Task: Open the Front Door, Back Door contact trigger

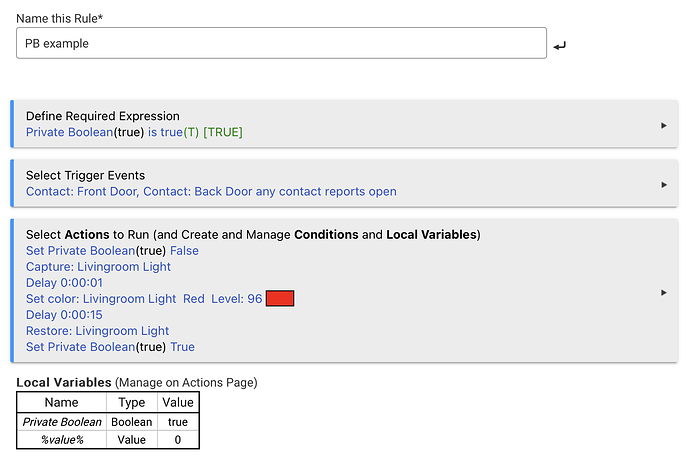Action: (211, 191)
